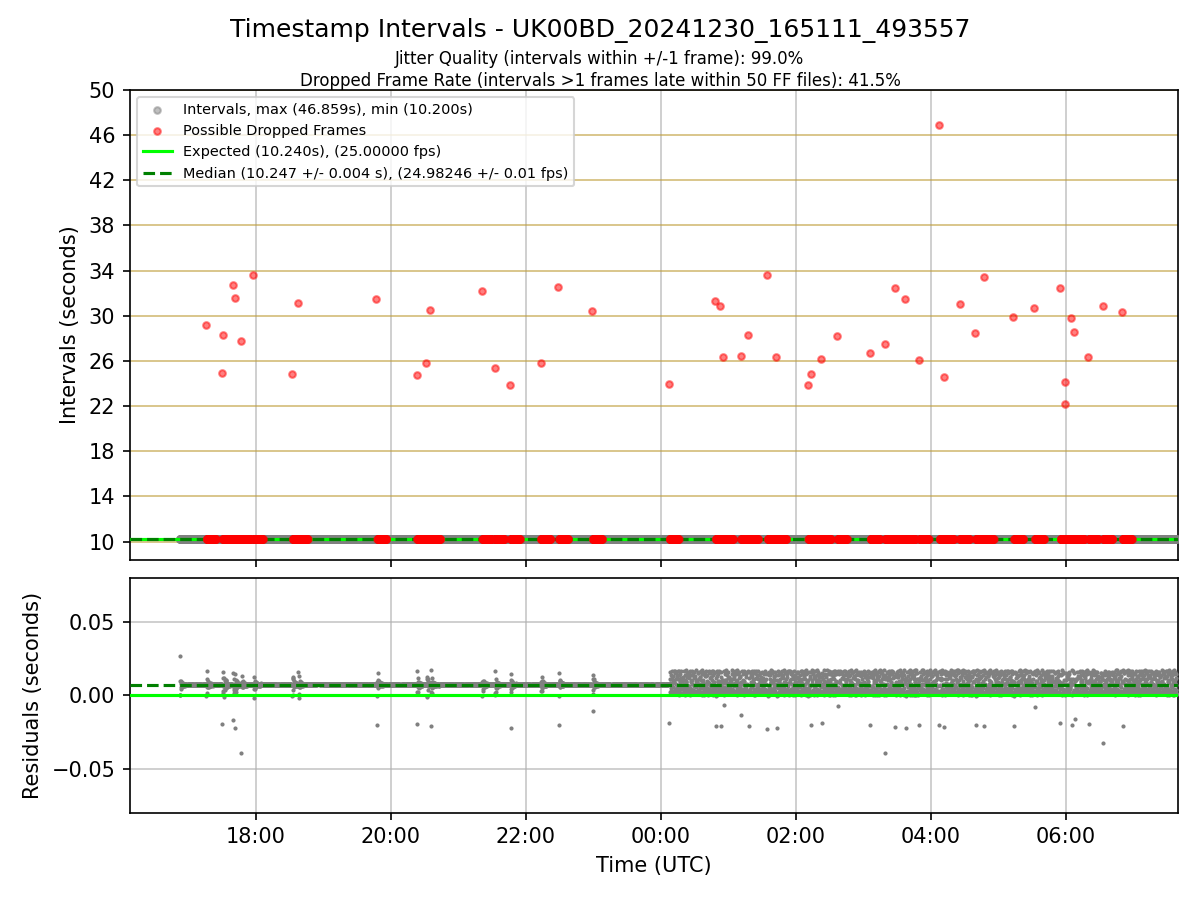
Task: Select legend text 'Intervals, max (46.859s), min (10.200s)'
Action: 327,109
